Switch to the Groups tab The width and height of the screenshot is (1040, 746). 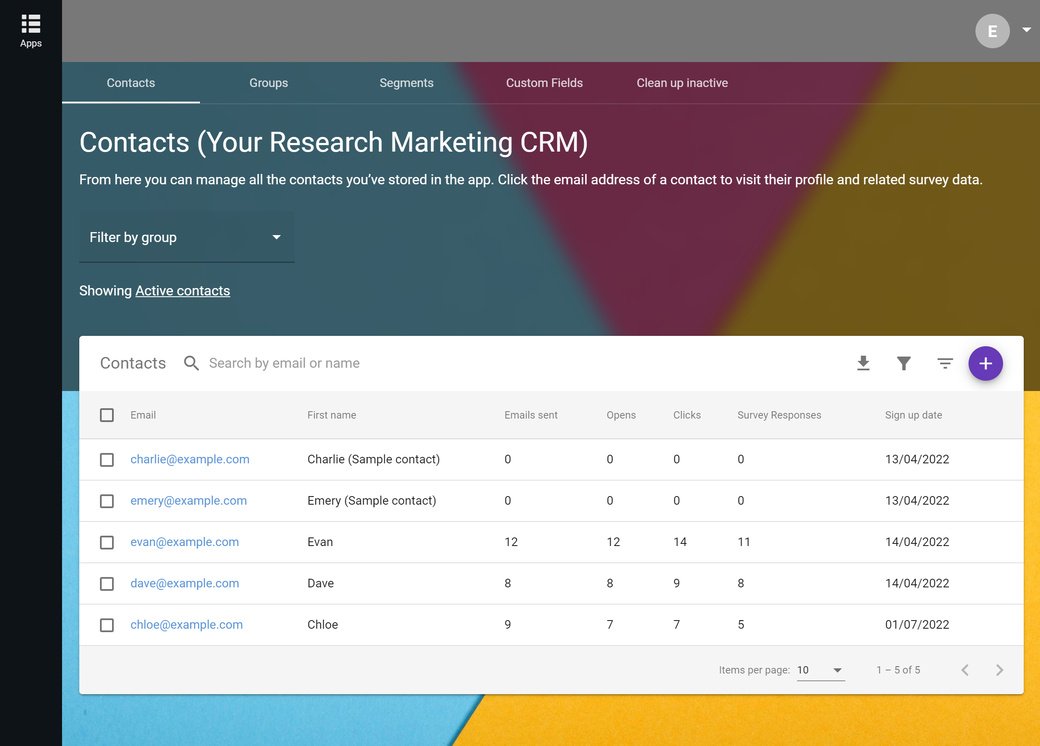point(268,82)
